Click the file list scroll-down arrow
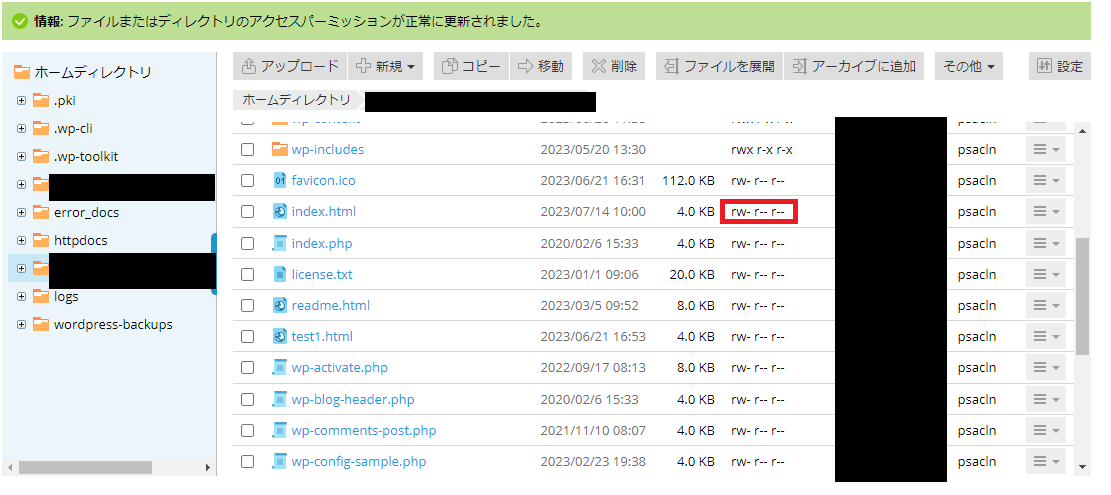This screenshot has width=1111, height=495. 1082,467
